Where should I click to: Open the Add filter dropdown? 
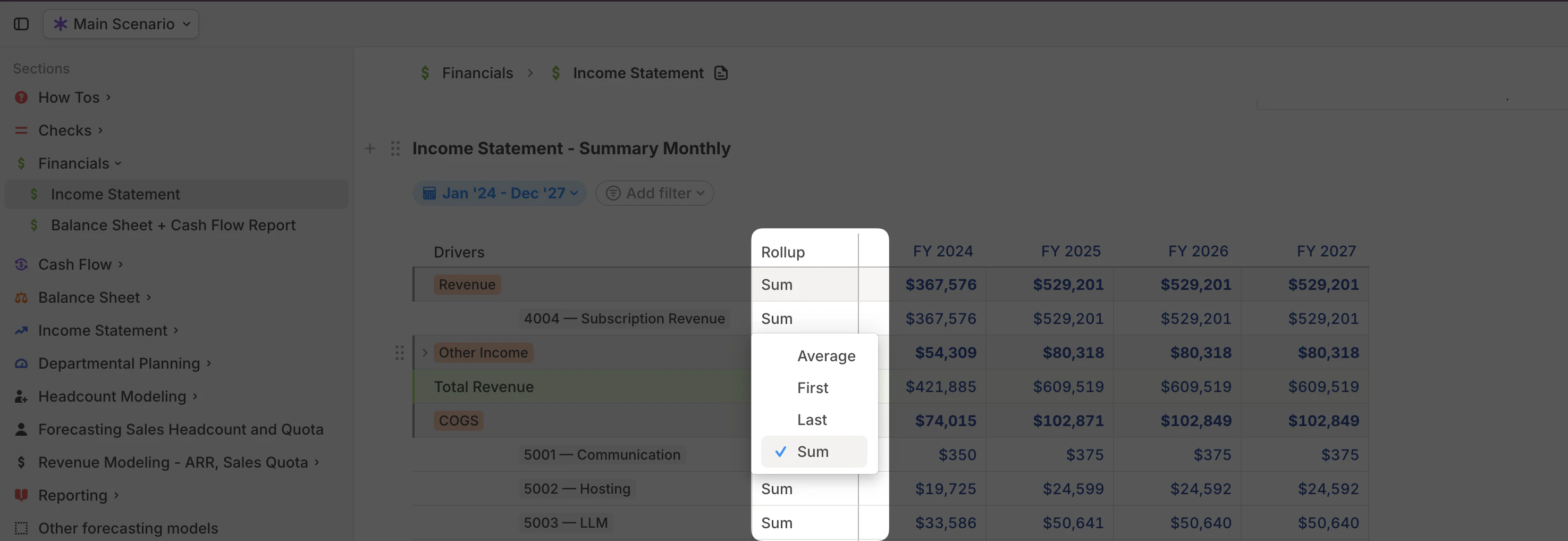(654, 193)
